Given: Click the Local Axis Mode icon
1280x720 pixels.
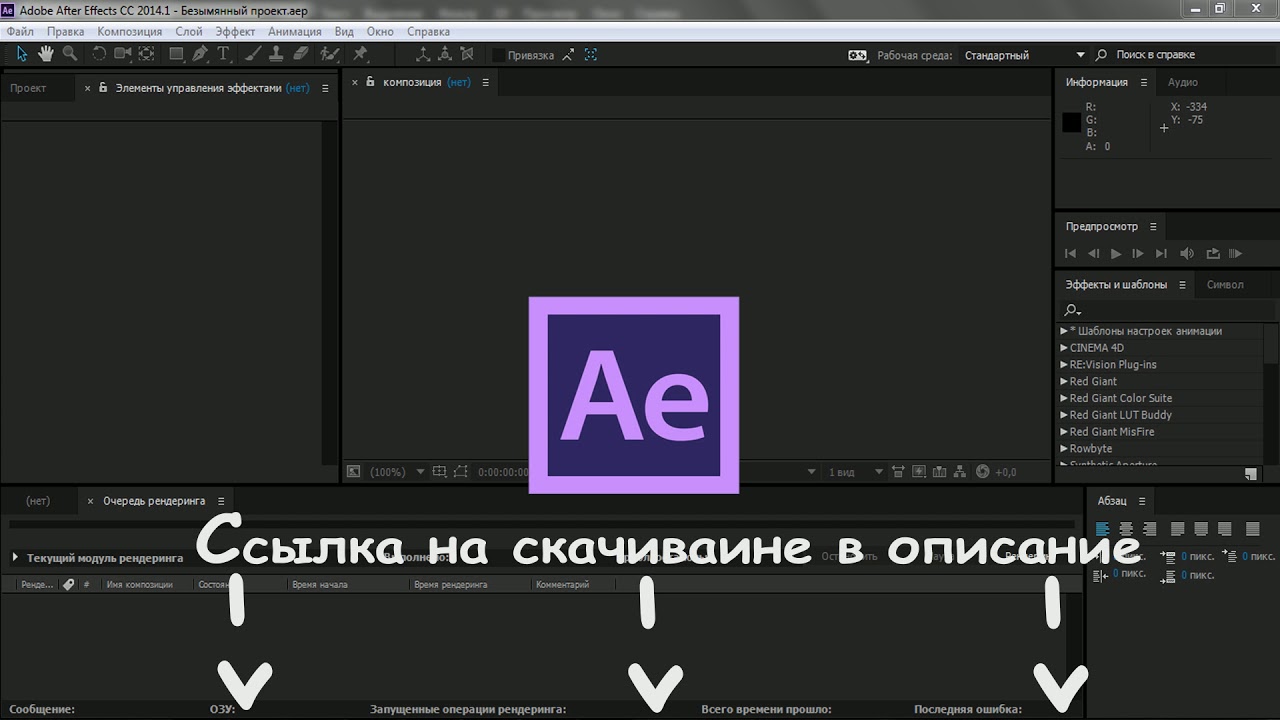Looking at the screenshot, I should tap(422, 55).
